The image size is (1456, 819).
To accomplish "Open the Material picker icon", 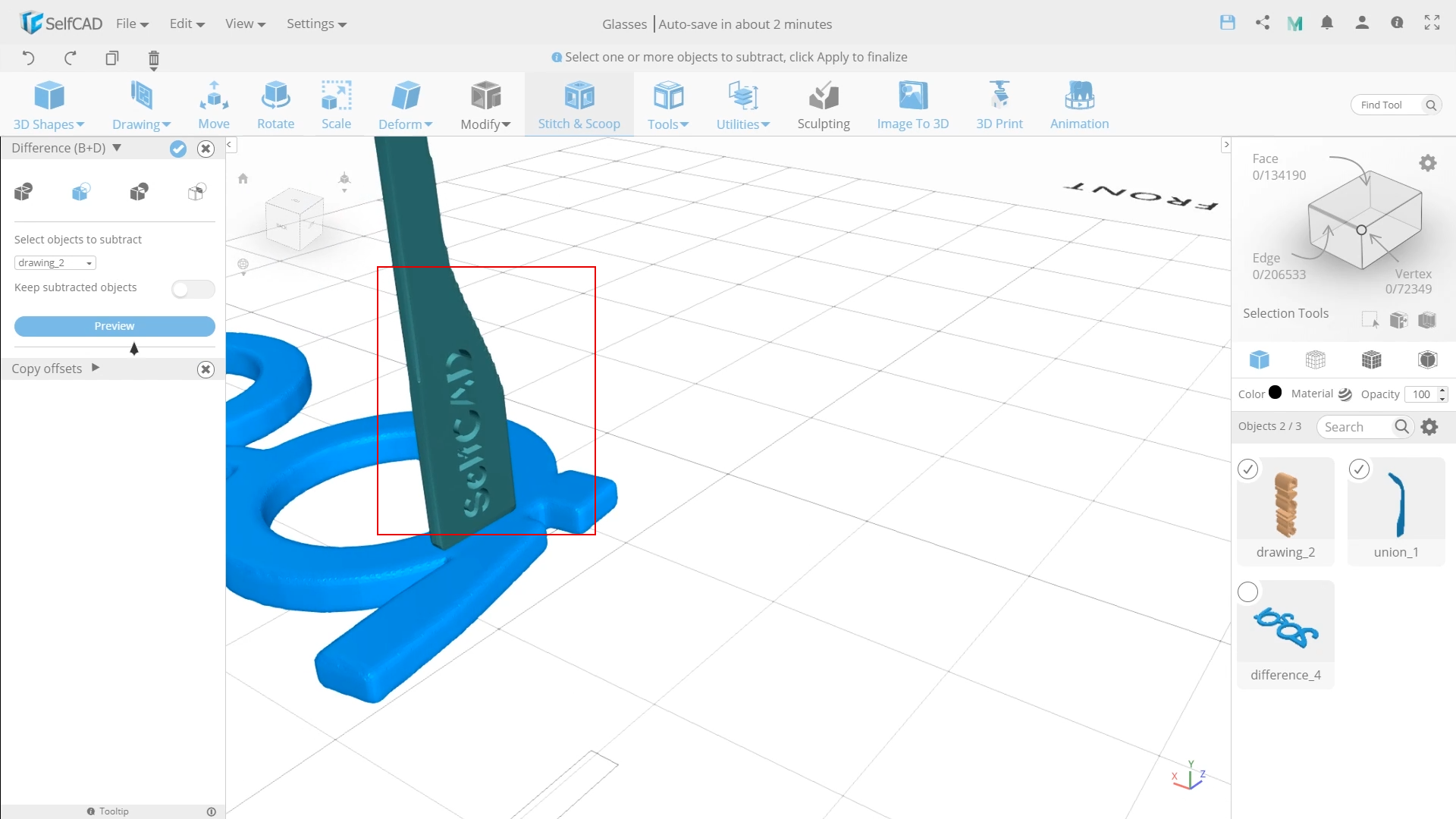I will click(x=1345, y=394).
